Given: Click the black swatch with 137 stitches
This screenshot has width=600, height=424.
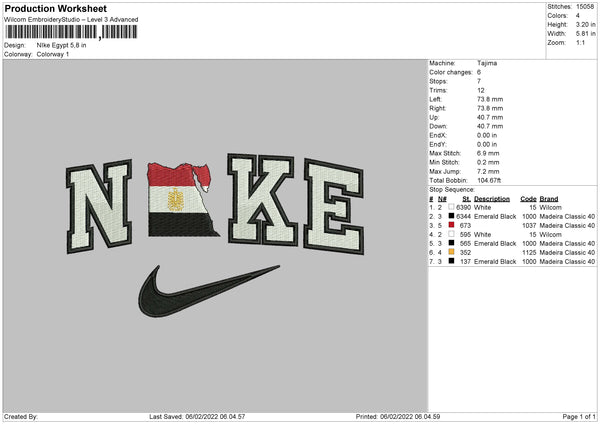Looking at the screenshot, I should pos(451,261).
